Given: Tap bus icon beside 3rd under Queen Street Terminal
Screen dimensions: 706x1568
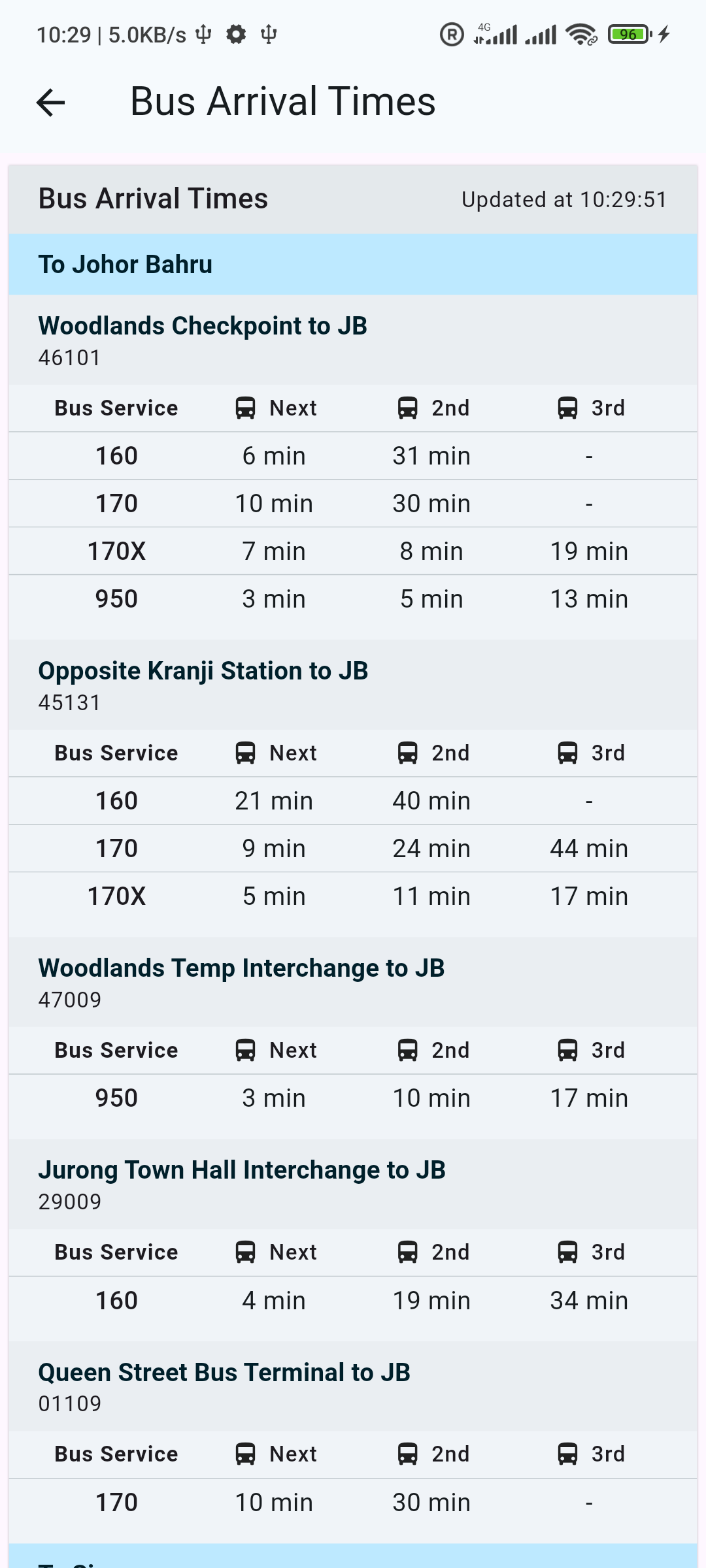Looking at the screenshot, I should point(567,1454).
